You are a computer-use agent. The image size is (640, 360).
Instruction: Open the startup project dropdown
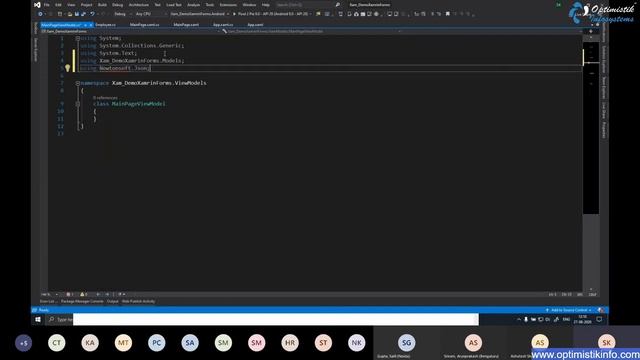(199, 14)
